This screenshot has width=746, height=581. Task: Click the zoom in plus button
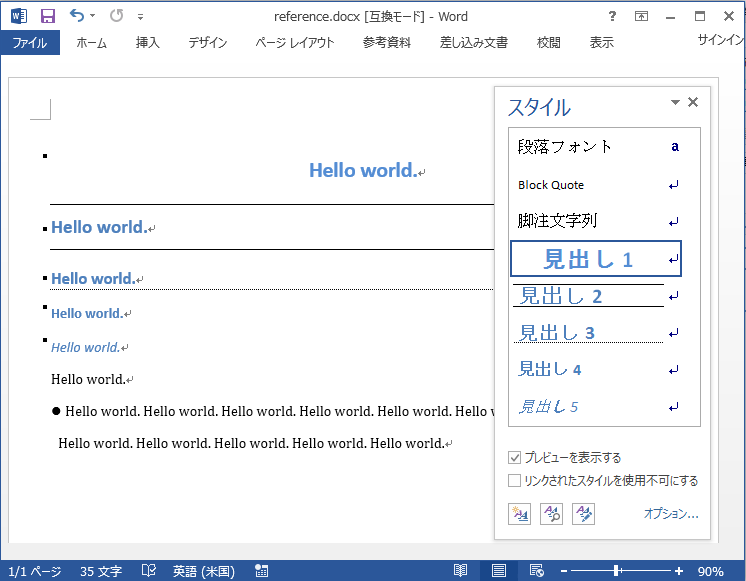coord(679,571)
